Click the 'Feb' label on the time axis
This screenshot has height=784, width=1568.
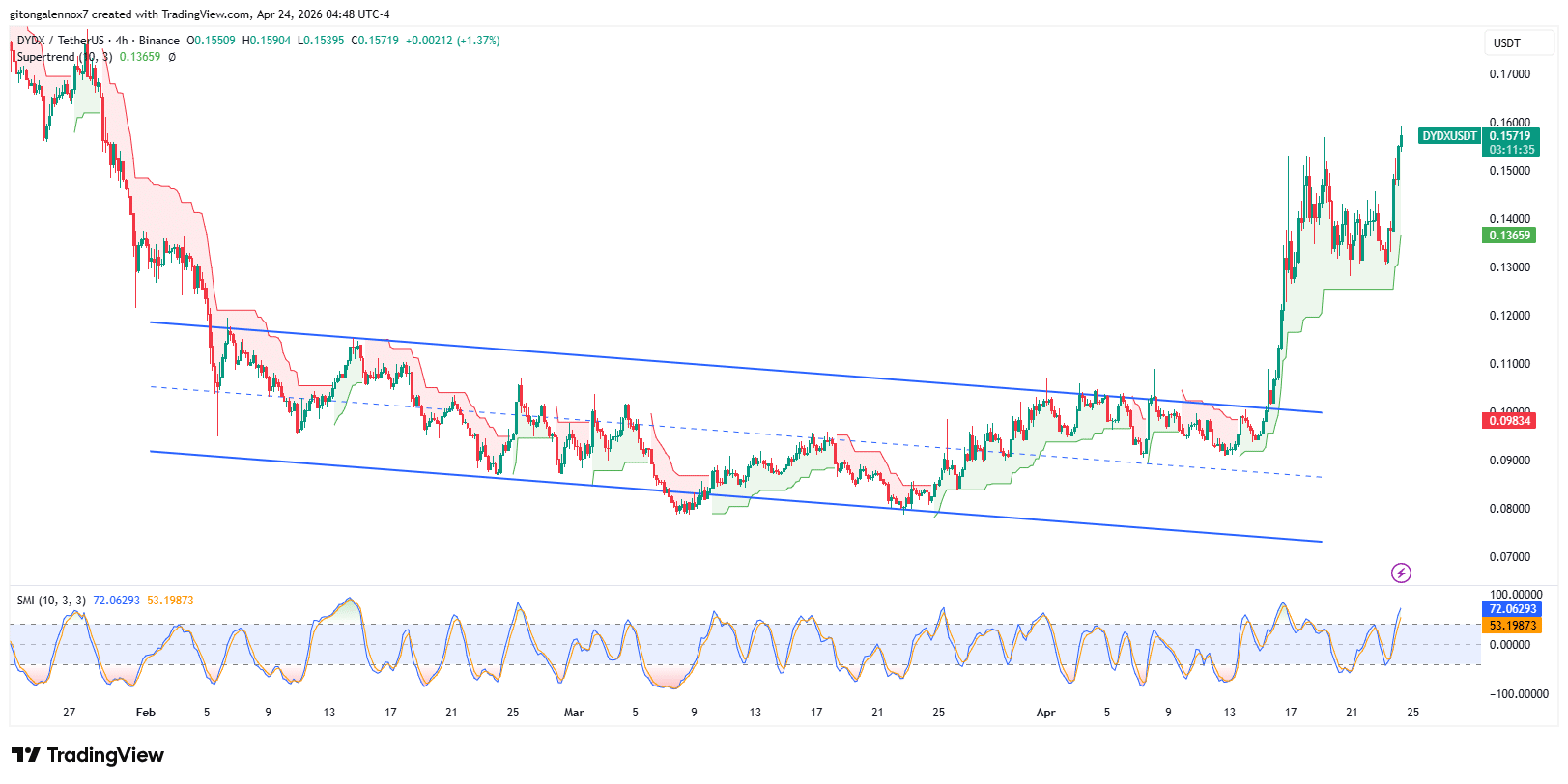click(x=145, y=713)
